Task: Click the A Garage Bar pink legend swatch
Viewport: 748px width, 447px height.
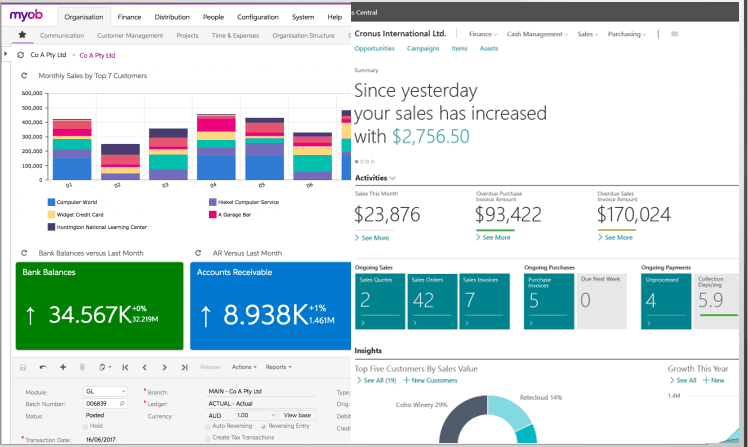Action: (x=213, y=215)
